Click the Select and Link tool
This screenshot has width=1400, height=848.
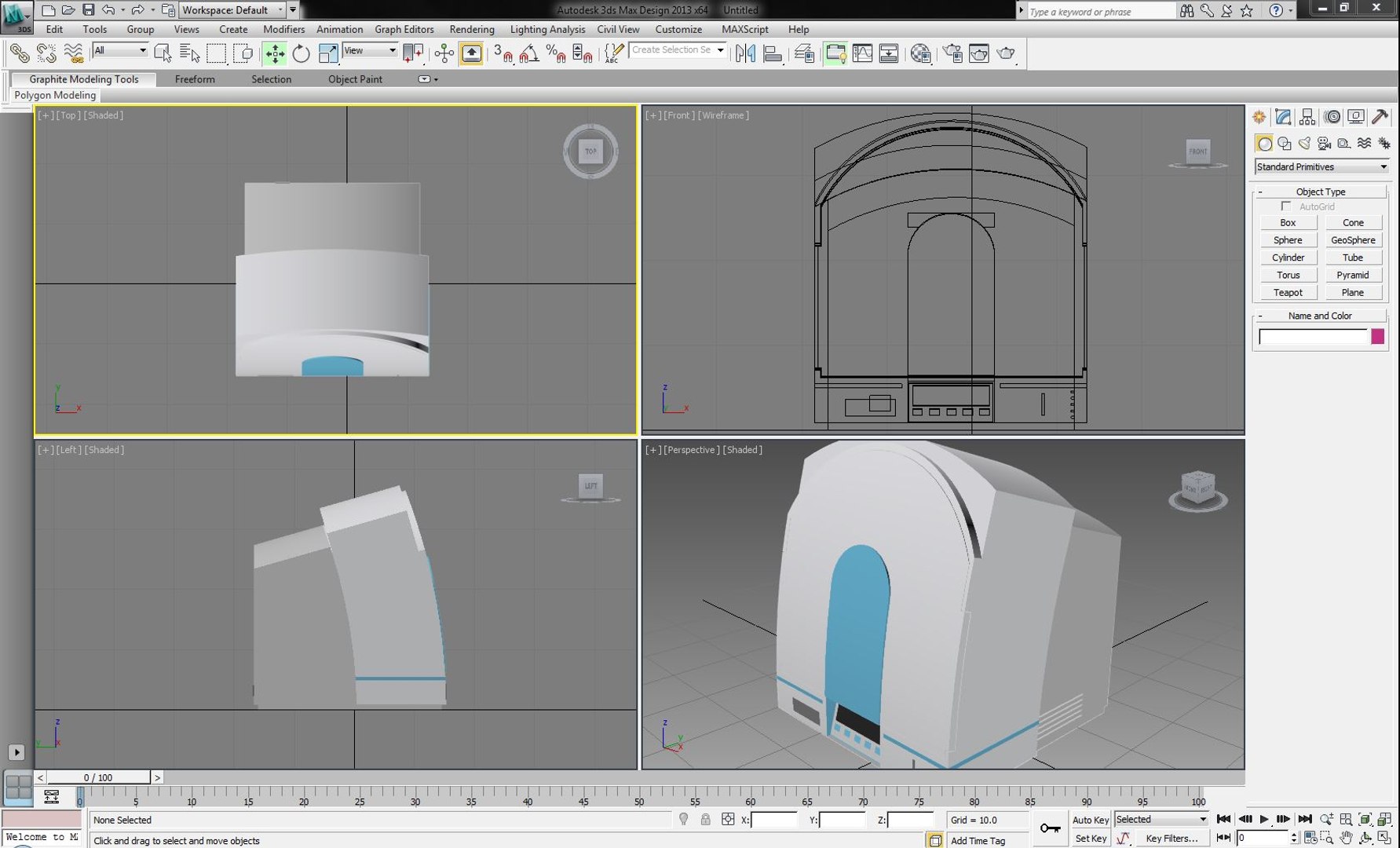pos(19,53)
